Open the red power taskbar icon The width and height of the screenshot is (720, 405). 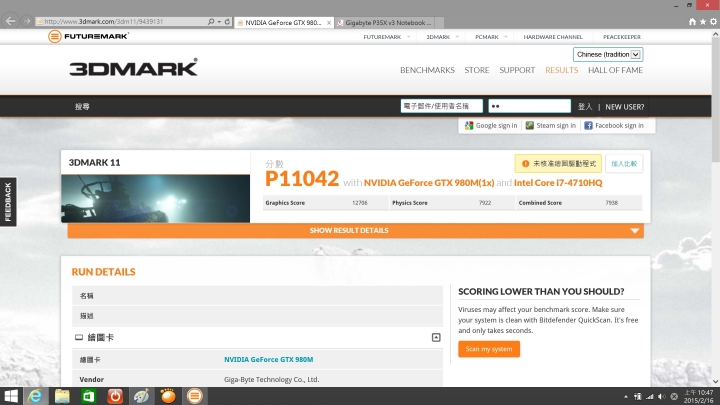(x=115, y=396)
